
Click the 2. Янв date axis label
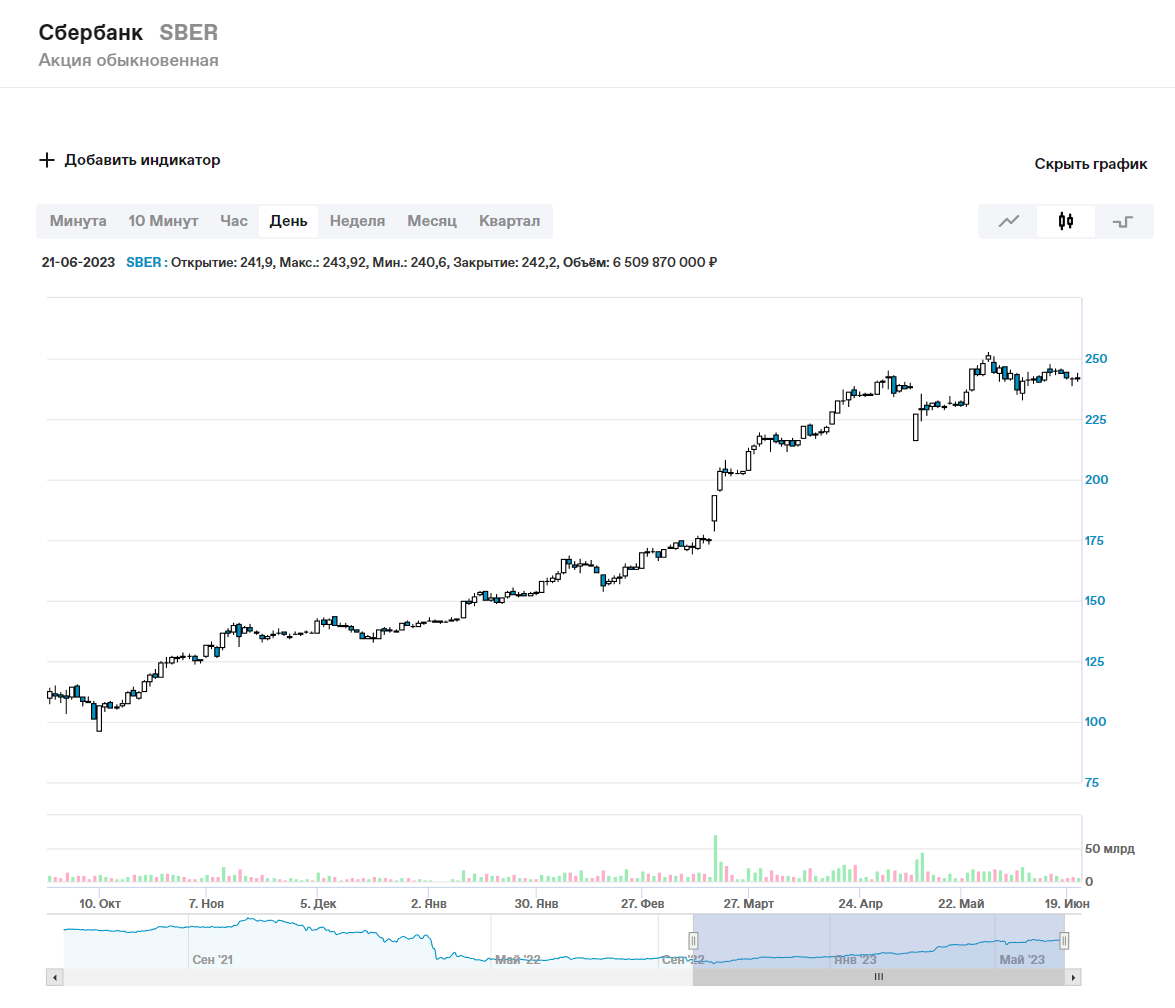(x=429, y=904)
